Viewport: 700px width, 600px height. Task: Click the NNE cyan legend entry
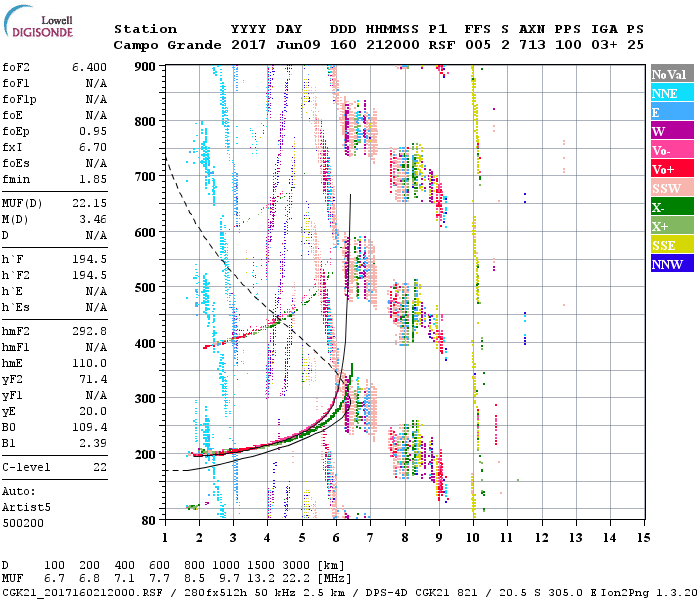(x=670, y=93)
